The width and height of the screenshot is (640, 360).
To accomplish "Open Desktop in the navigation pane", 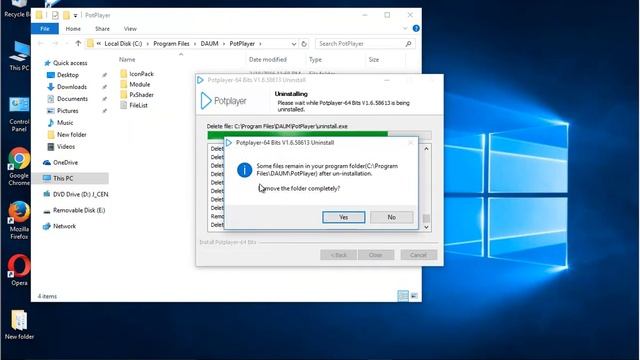I will click(63, 75).
